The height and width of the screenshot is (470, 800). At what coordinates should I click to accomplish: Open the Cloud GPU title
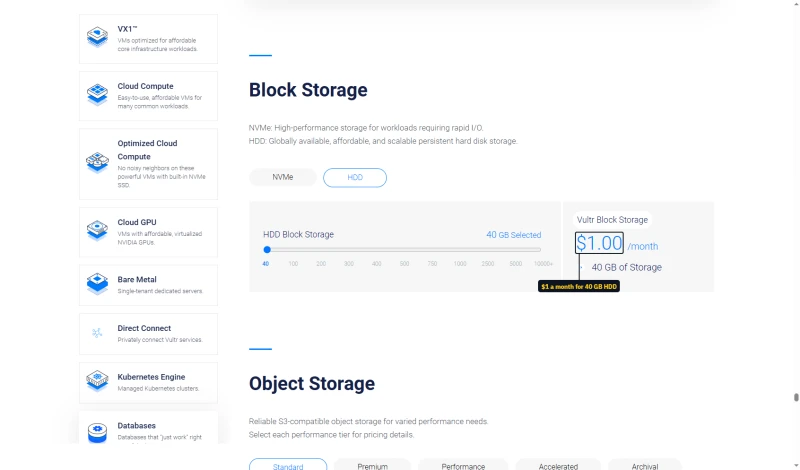pos(137,222)
